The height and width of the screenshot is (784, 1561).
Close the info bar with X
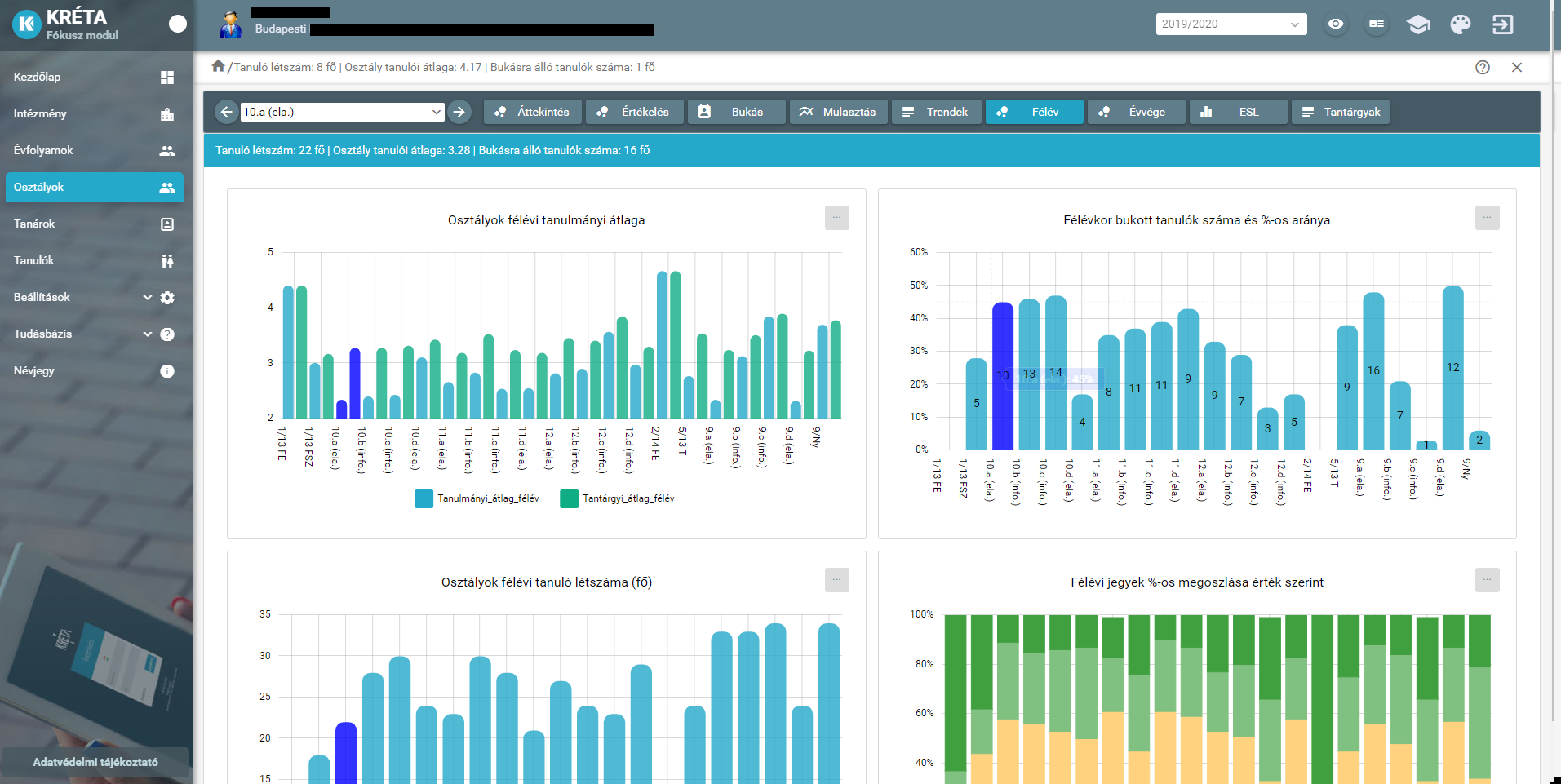click(1517, 68)
